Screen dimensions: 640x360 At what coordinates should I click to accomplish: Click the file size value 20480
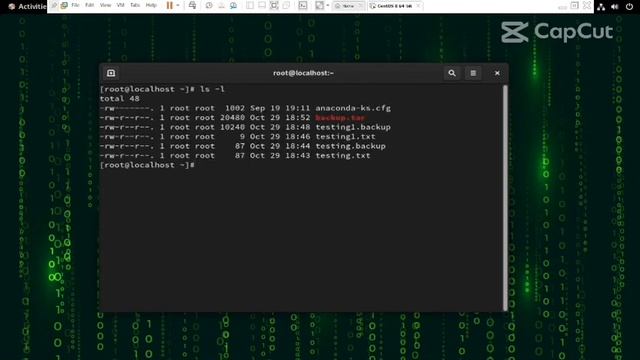(232, 118)
